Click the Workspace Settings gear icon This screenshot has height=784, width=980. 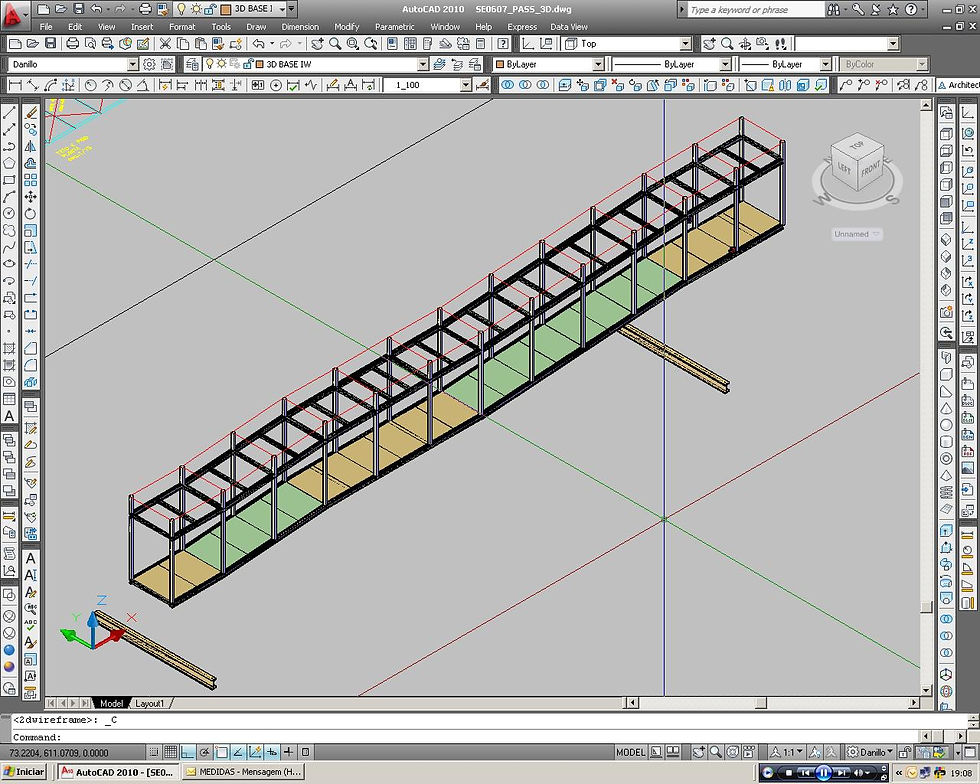tap(149, 64)
